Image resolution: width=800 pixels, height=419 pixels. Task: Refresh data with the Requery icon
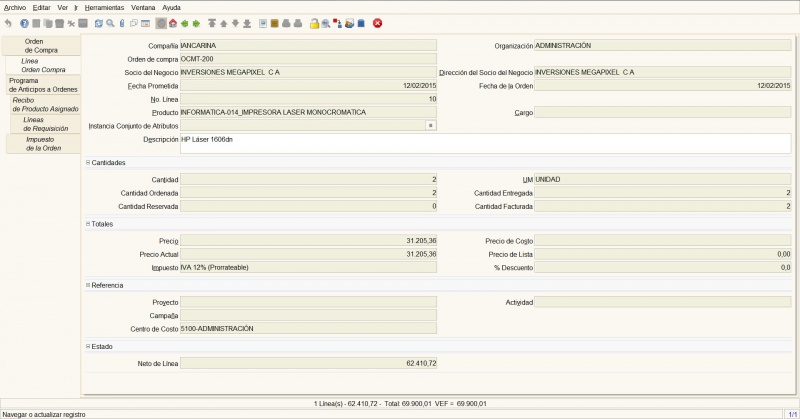point(98,23)
